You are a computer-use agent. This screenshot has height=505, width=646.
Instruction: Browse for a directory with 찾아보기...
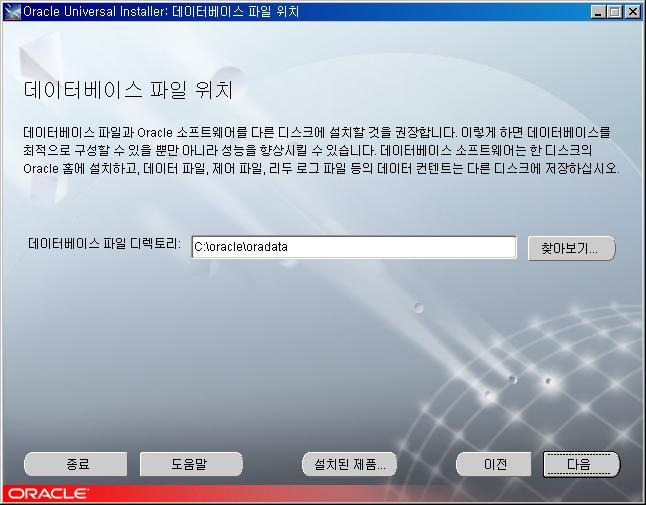click(571, 248)
